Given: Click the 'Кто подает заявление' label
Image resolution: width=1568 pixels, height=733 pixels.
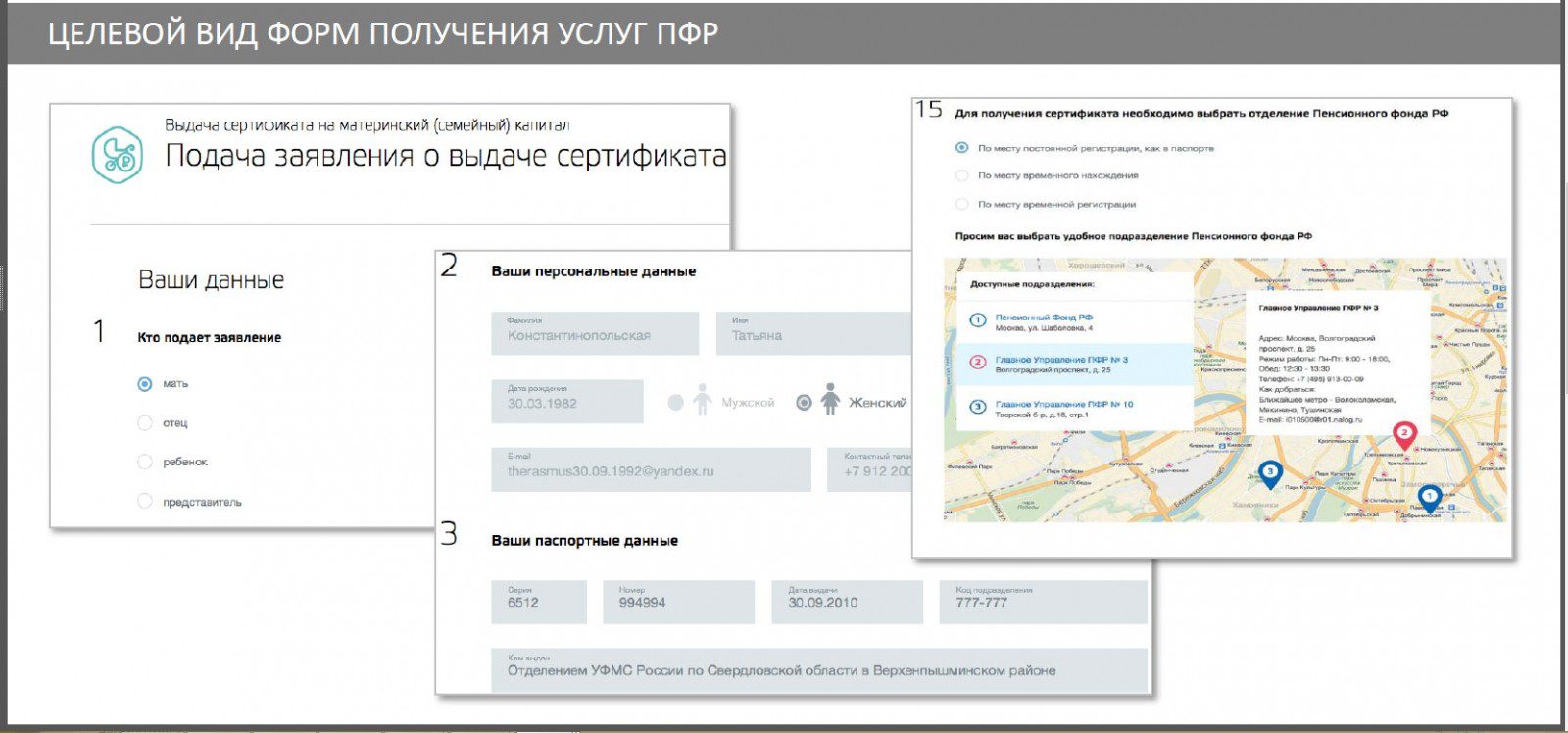Looking at the screenshot, I should [x=210, y=337].
